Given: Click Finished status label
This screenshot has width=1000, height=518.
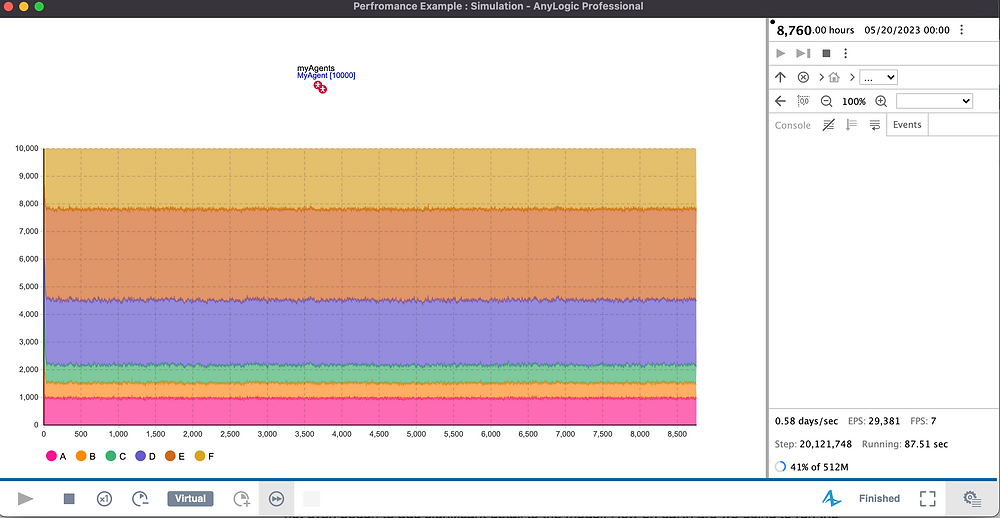Looking at the screenshot, I should coord(879,499).
